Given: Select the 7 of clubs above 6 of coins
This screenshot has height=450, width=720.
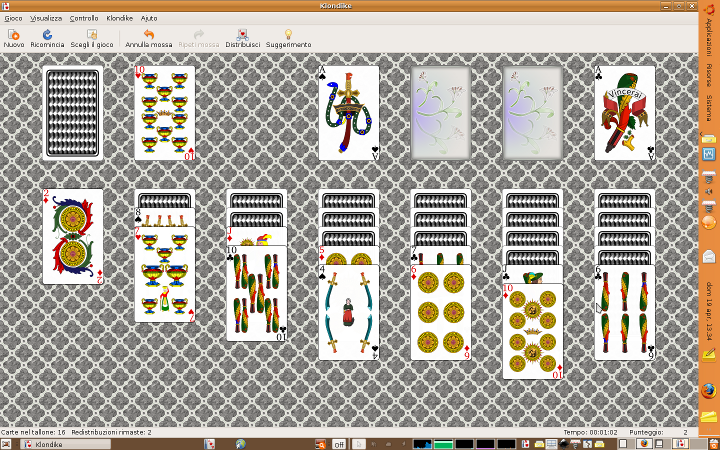Looking at the screenshot, I should [x=441, y=255].
